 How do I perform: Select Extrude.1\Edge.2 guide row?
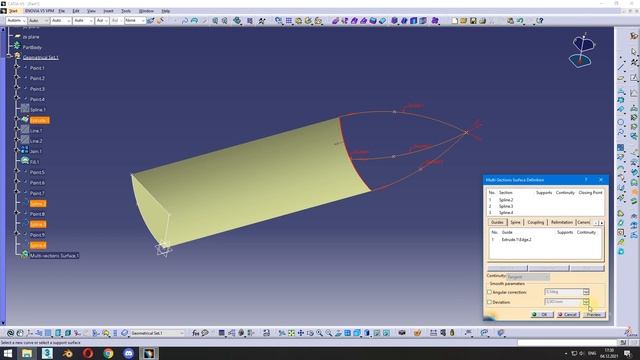(x=516, y=240)
